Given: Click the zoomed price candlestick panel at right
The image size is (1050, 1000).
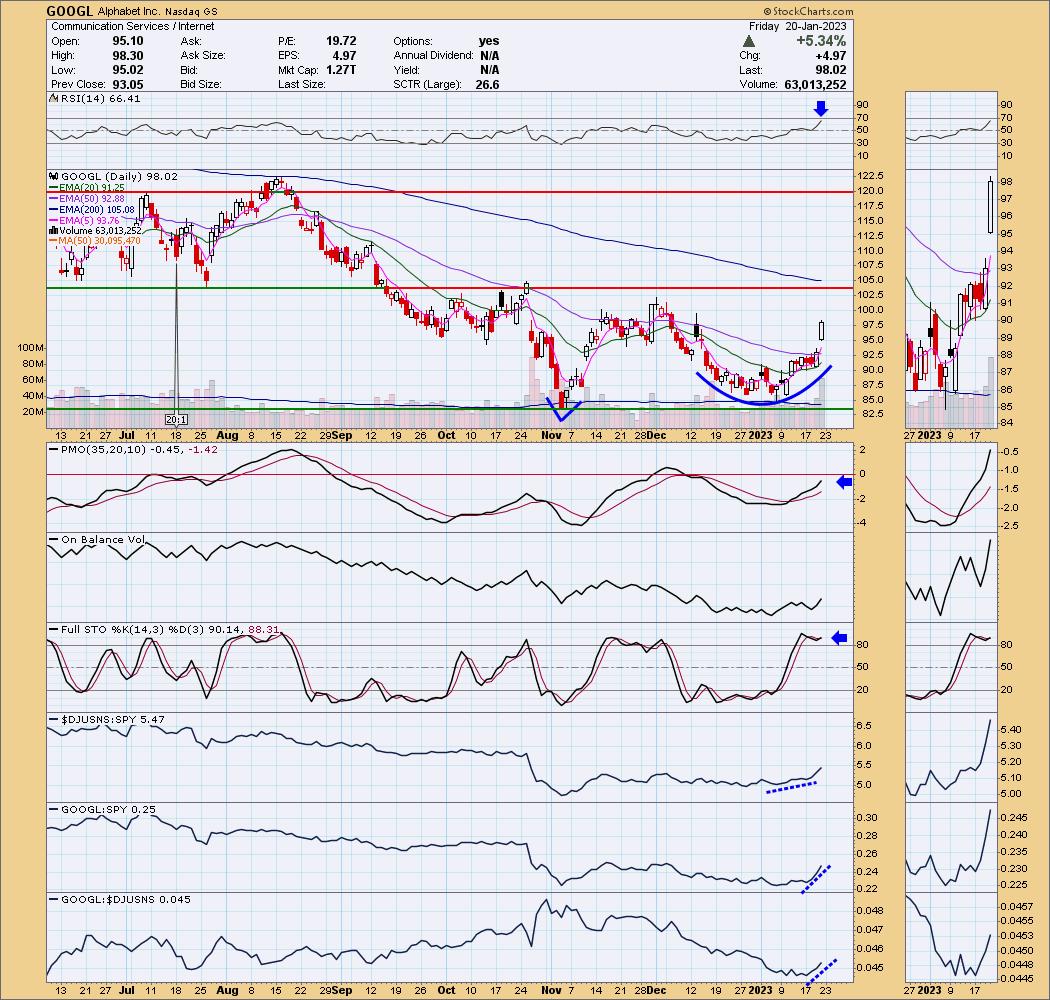Looking at the screenshot, I should coord(950,300).
